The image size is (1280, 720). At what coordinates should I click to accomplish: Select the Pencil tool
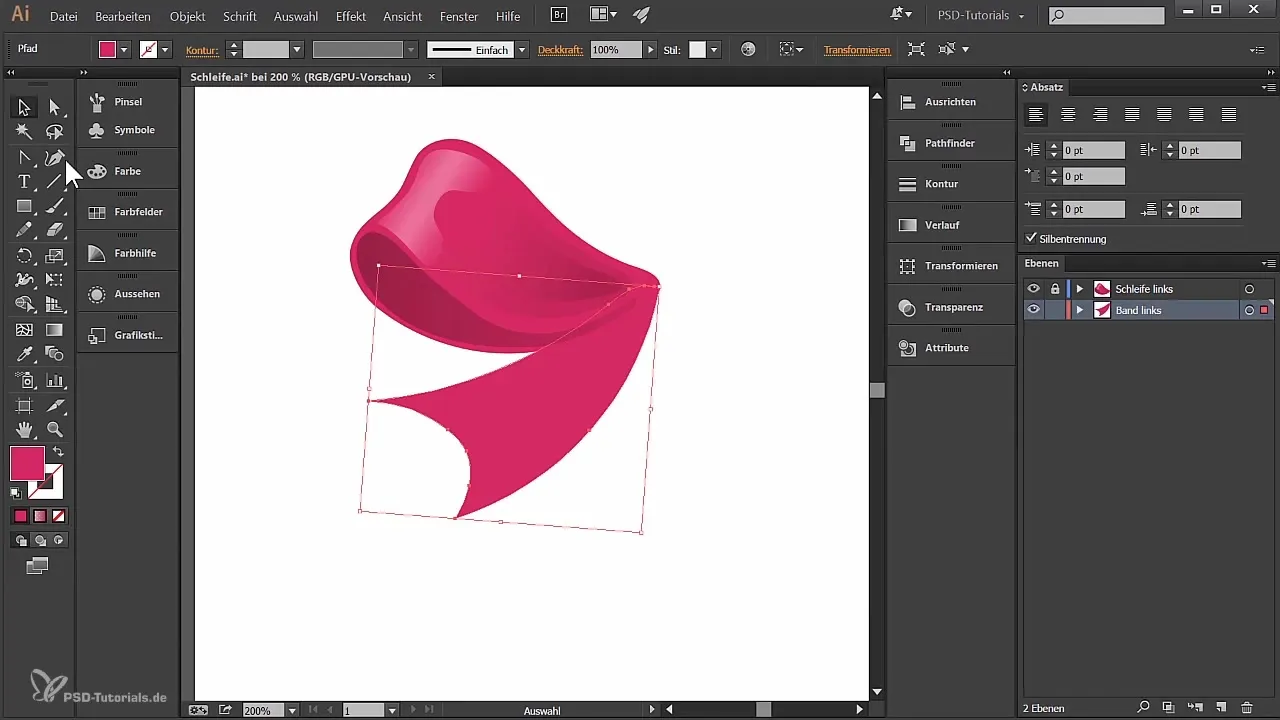click(x=24, y=230)
